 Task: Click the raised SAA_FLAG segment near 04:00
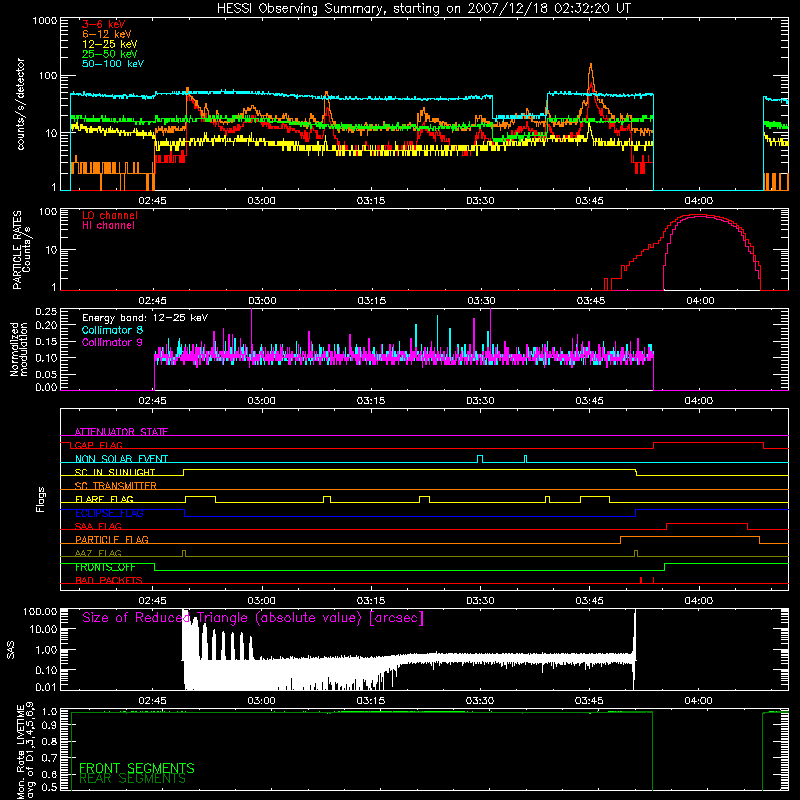click(x=707, y=523)
